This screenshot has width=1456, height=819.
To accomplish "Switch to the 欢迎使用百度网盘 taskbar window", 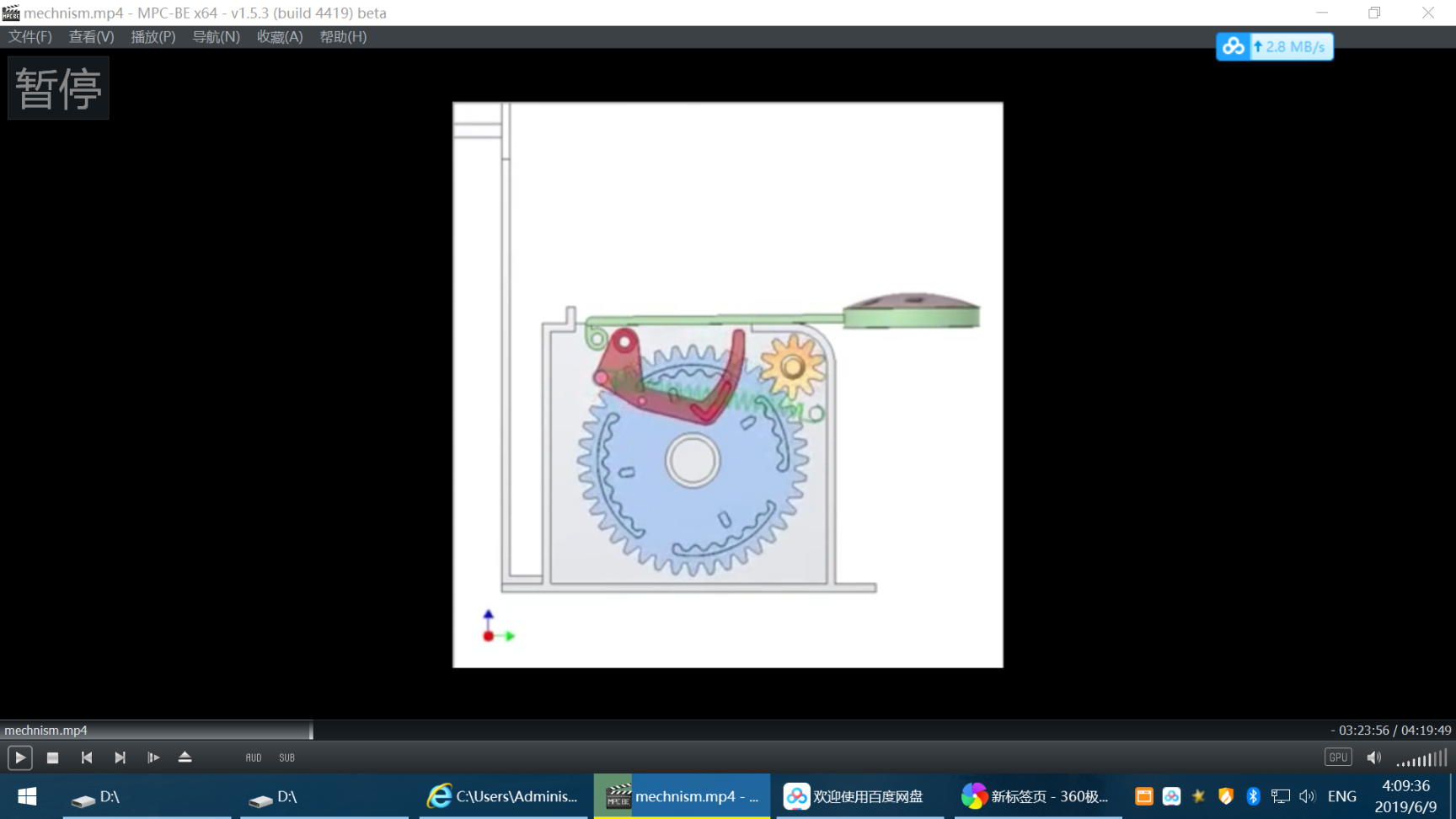I will (860, 796).
